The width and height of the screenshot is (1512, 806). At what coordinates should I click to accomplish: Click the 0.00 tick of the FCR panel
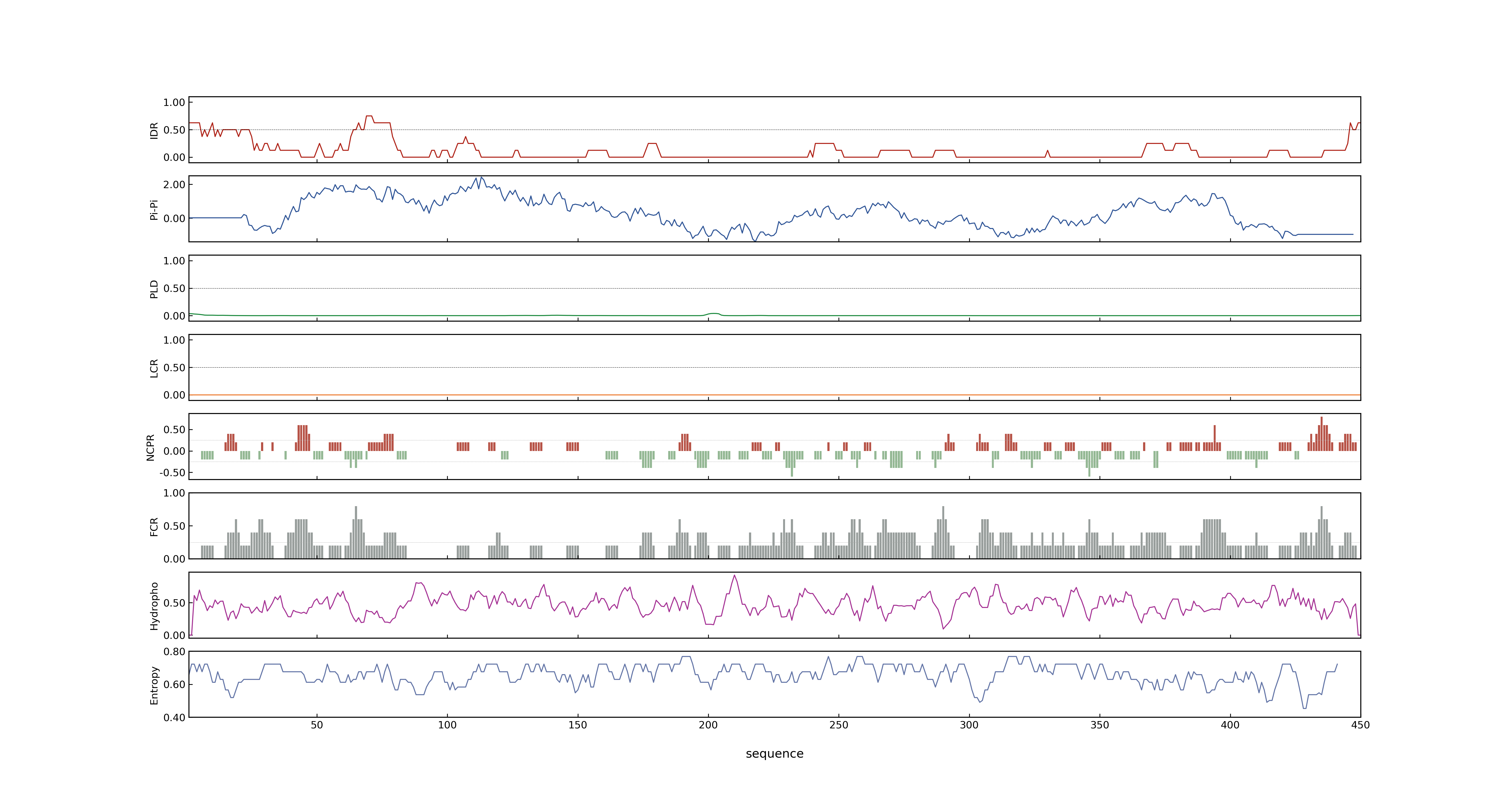pyautogui.click(x=174, y=559)
